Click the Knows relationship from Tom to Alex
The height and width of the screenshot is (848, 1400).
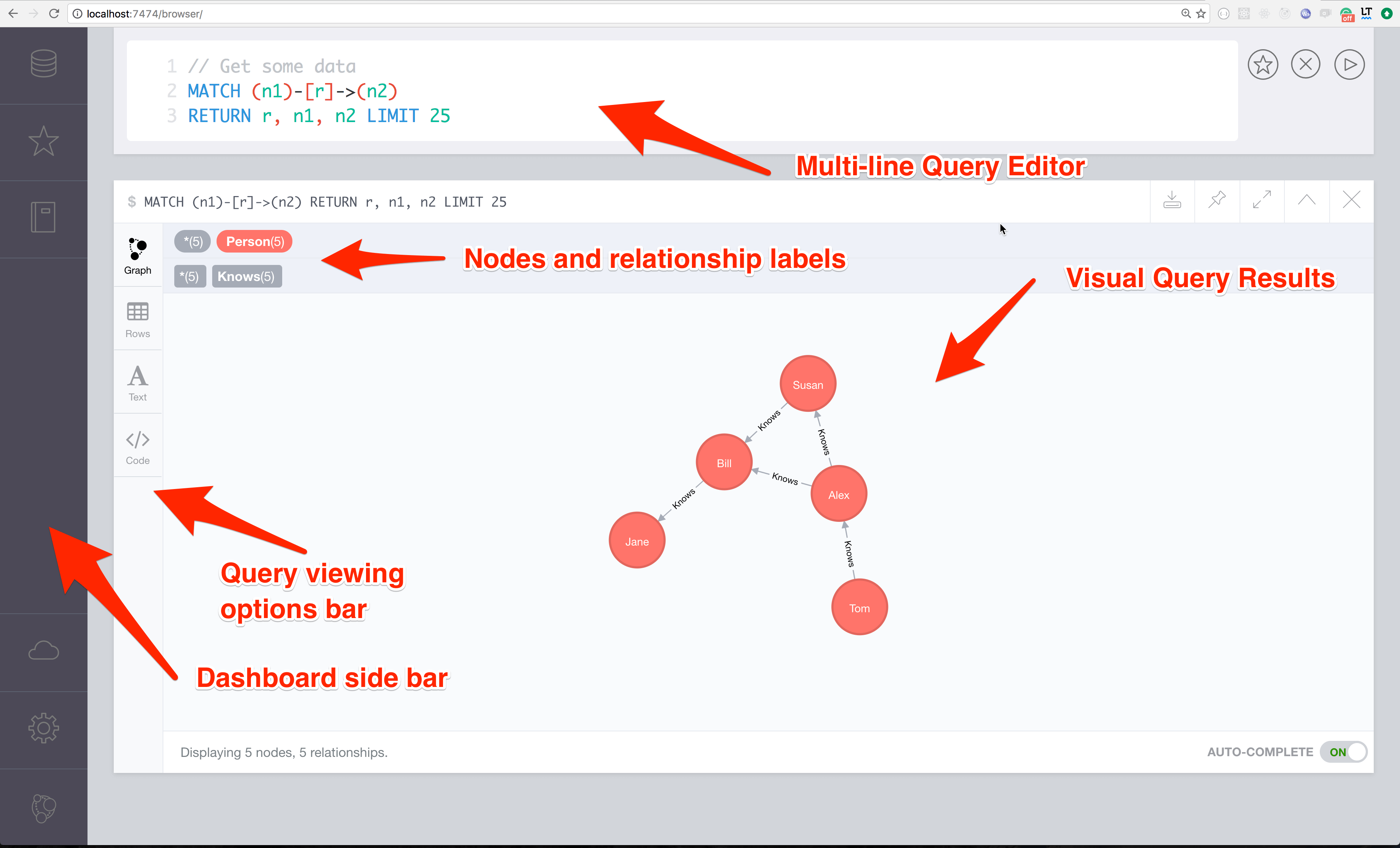849,554
